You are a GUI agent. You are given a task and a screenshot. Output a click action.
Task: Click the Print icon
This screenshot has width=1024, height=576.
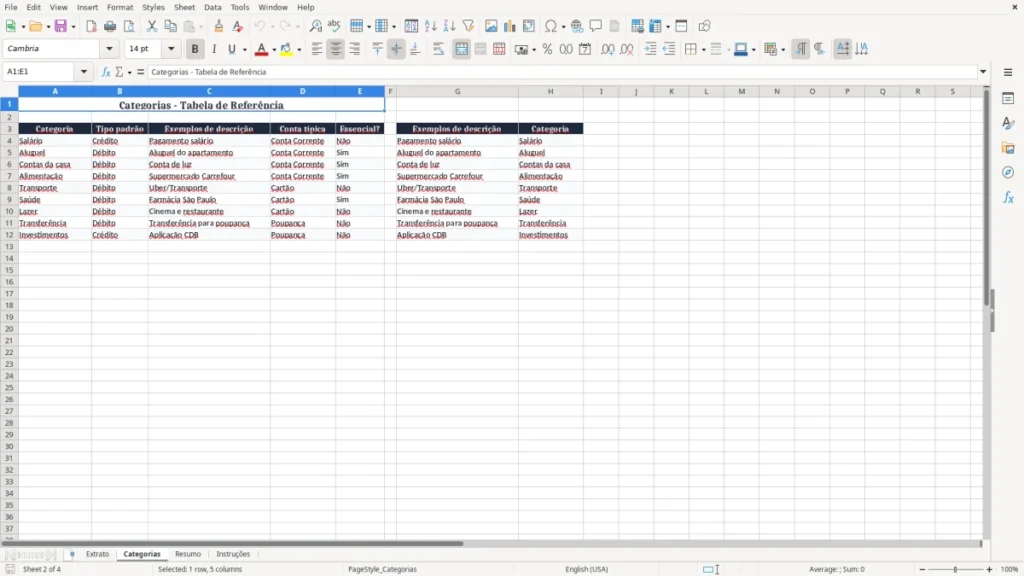[110, 26]
